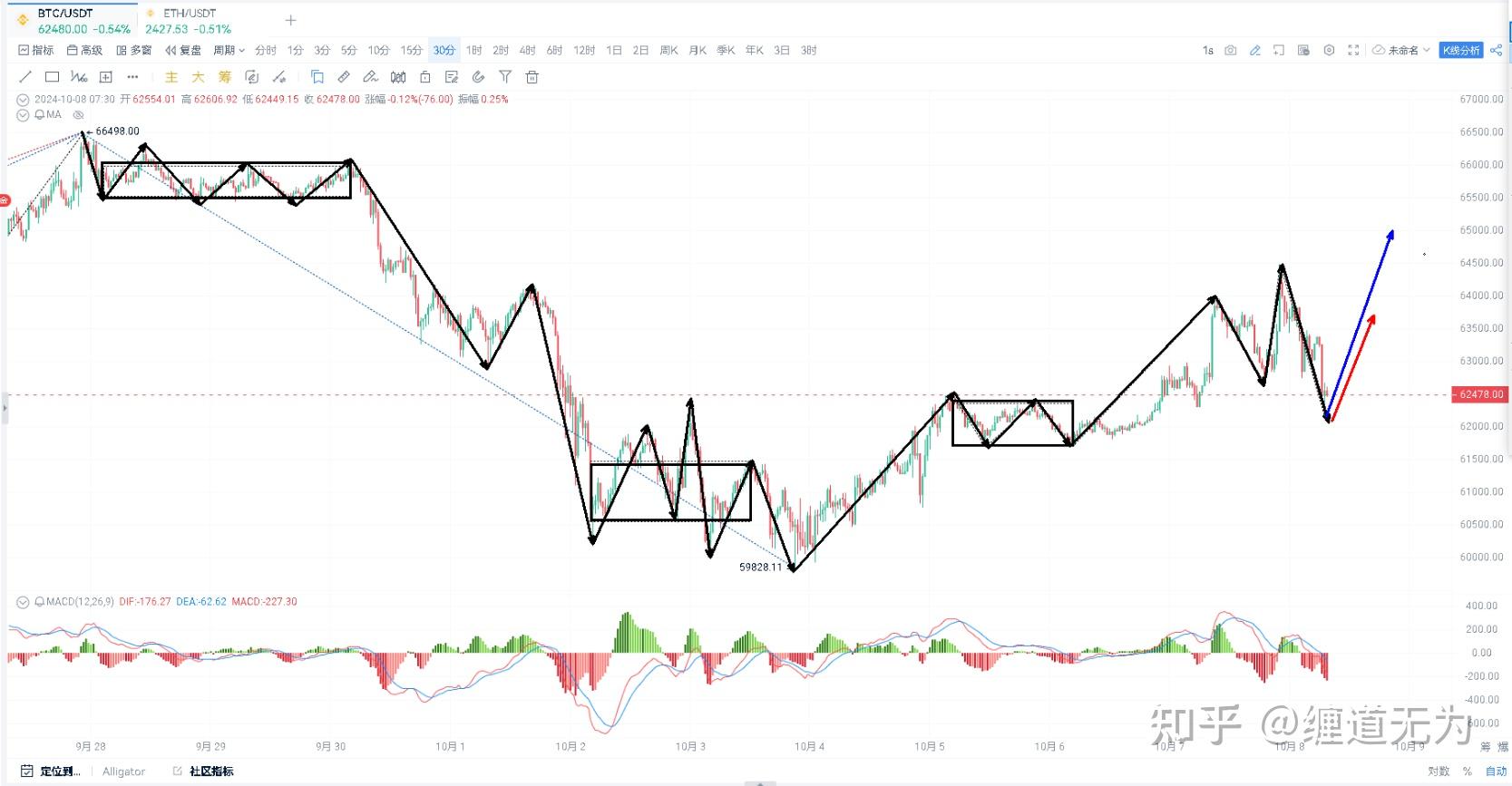Screen dimensions: 1512x786
Task: Click the blue pencil draw mode icon
Action: [x=1255, y=51]
